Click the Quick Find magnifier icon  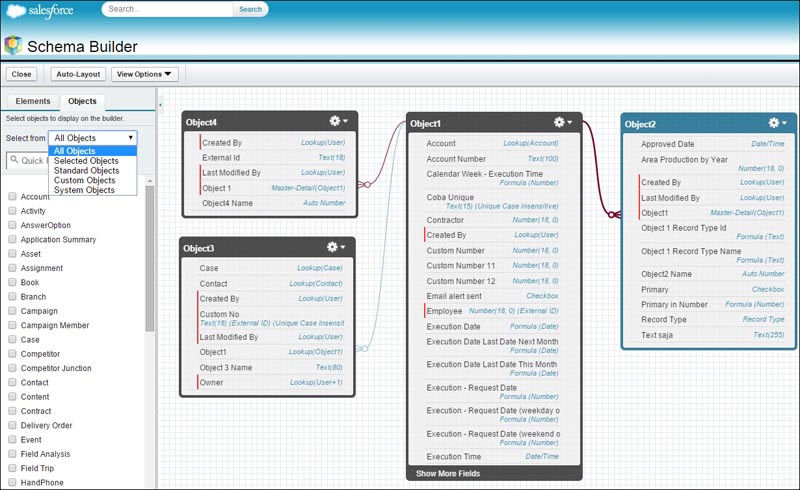coord(14,160)
